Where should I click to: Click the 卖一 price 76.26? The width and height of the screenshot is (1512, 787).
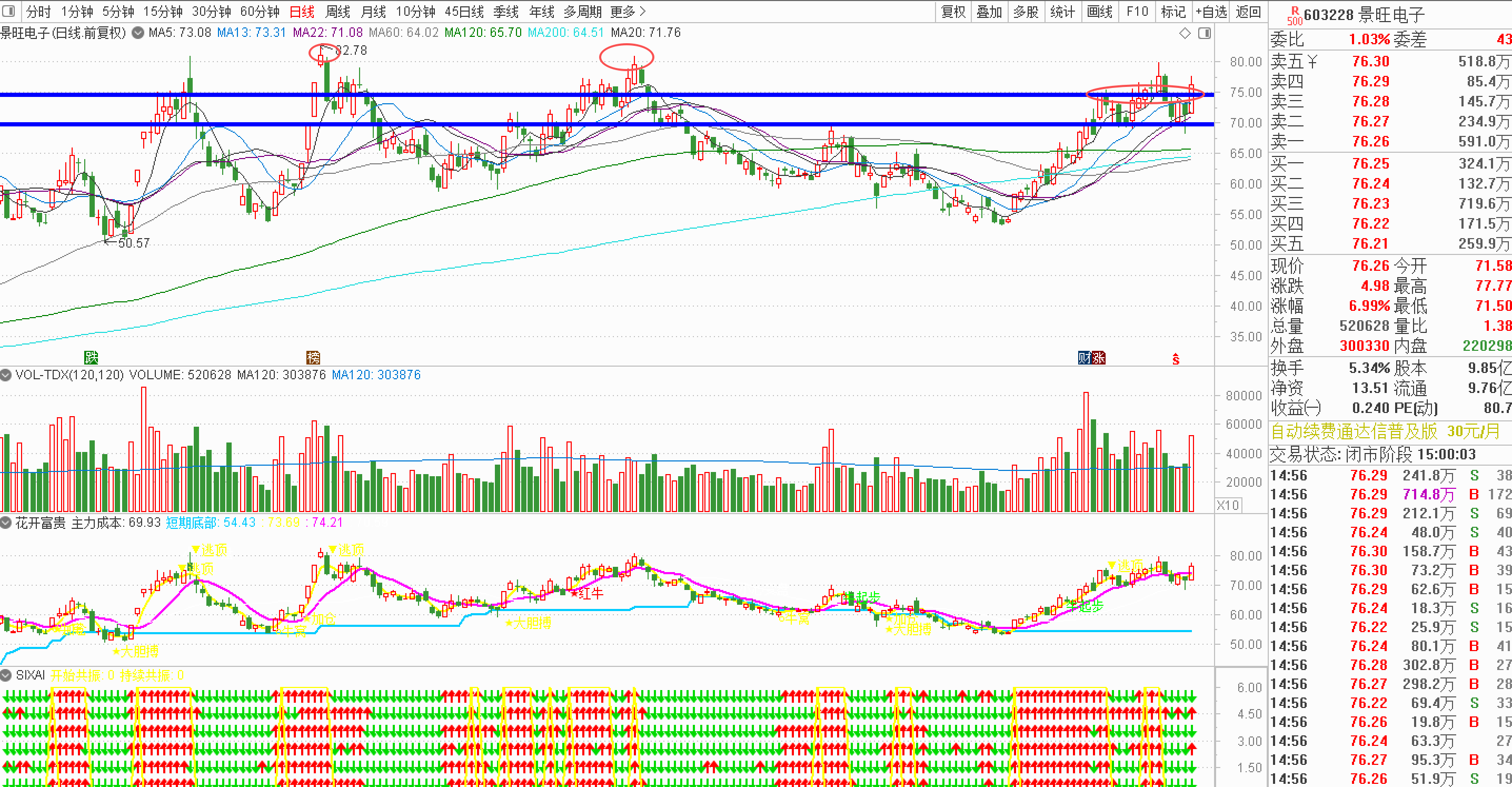tap(1370, 142)
